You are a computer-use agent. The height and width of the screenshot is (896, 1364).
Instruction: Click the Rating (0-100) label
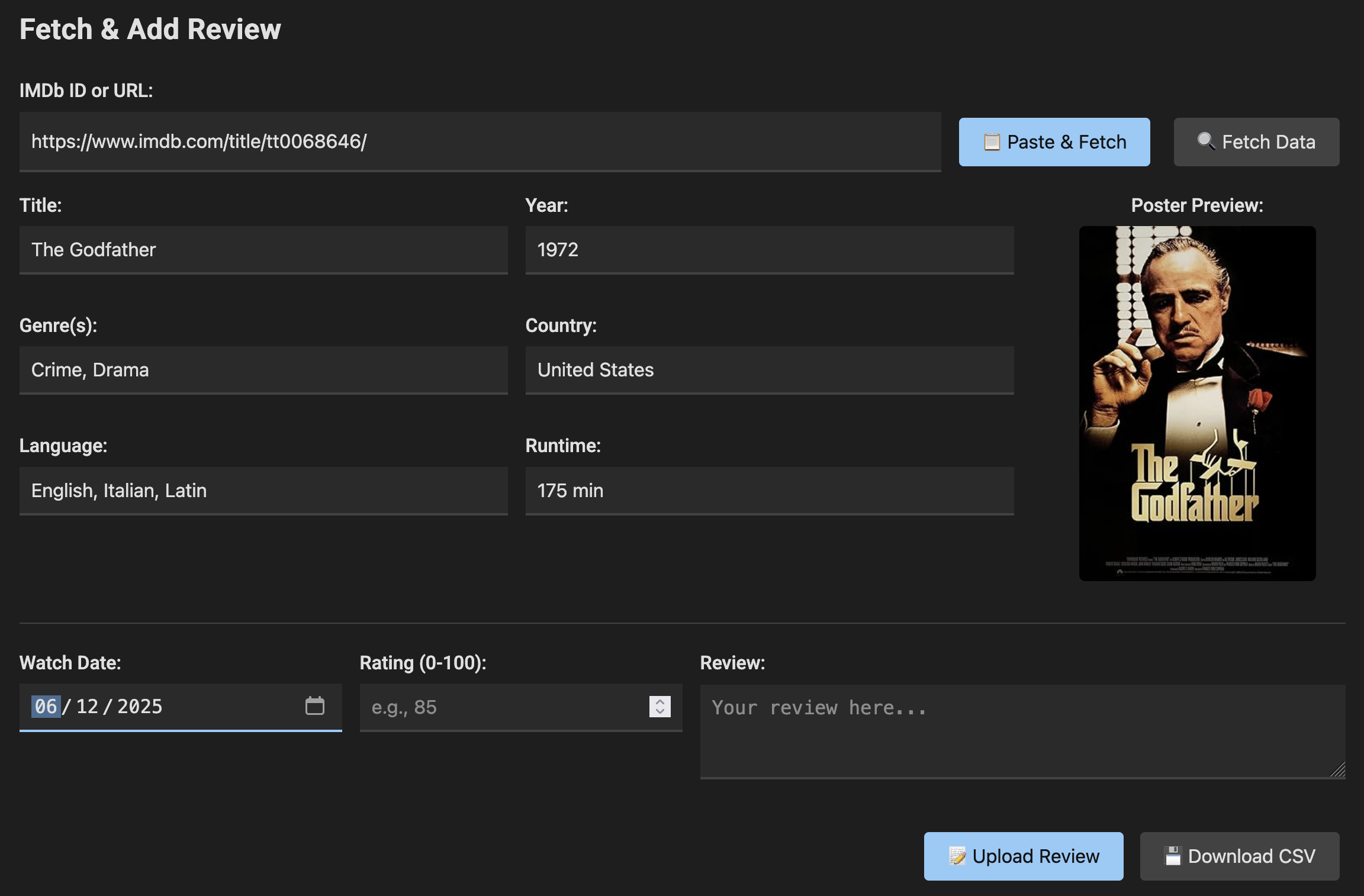click(x=423, y=663)
